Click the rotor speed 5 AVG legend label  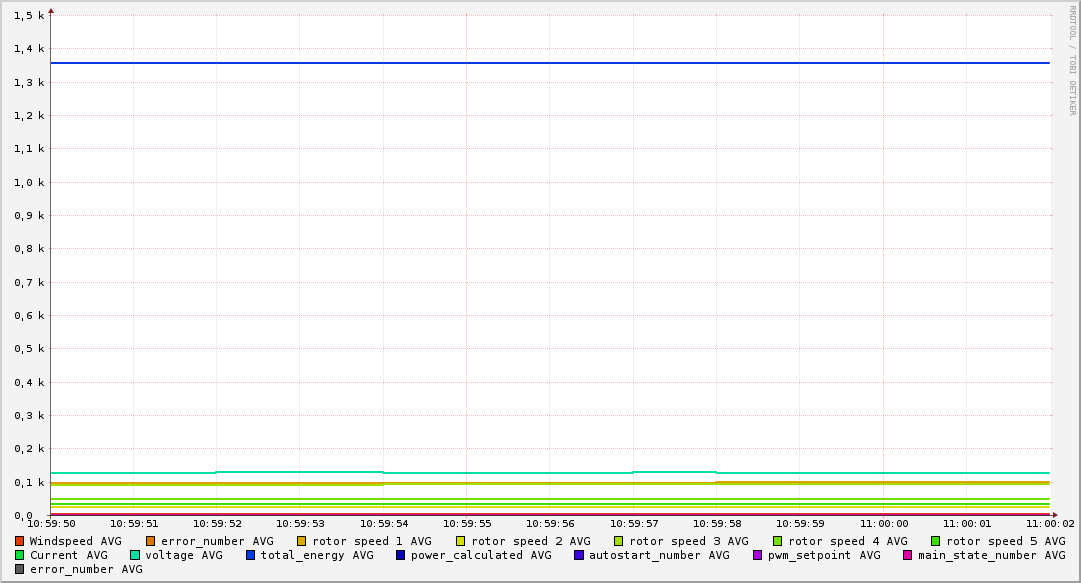tap(1005, 541)
